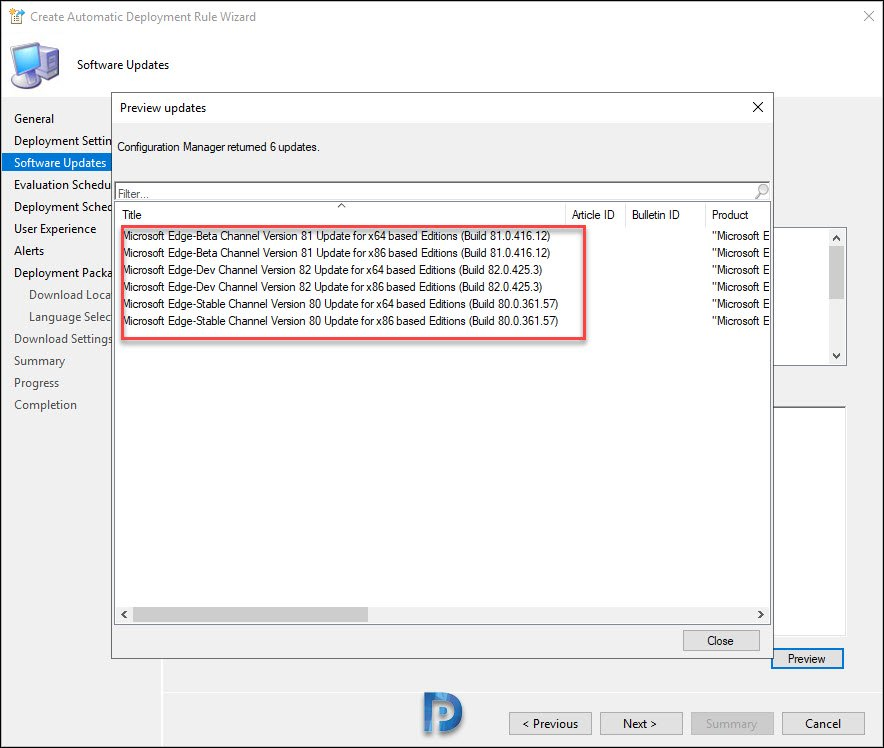The image size is (884, 748).
Task: Click the search magnifier icon in Filter box
Action: (x=762, y=191)
